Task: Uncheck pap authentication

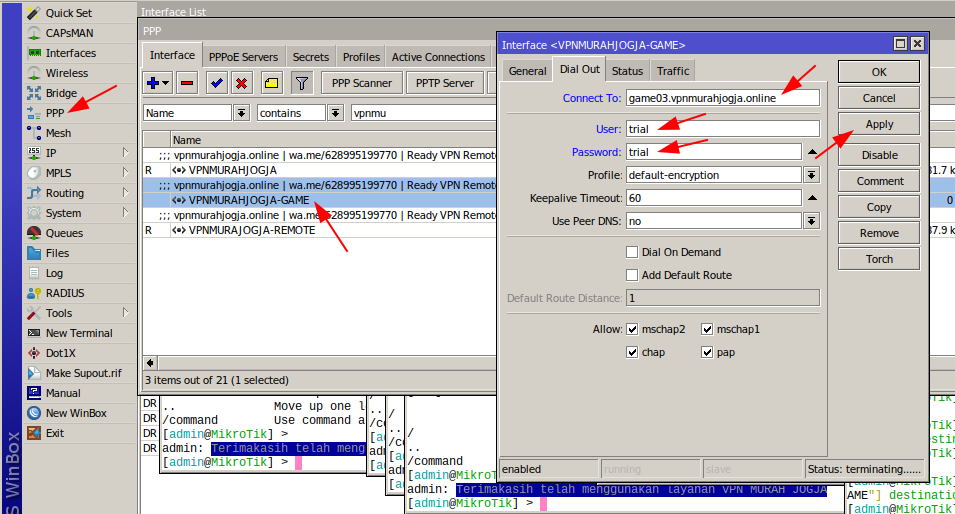Action: coord(707,353)
